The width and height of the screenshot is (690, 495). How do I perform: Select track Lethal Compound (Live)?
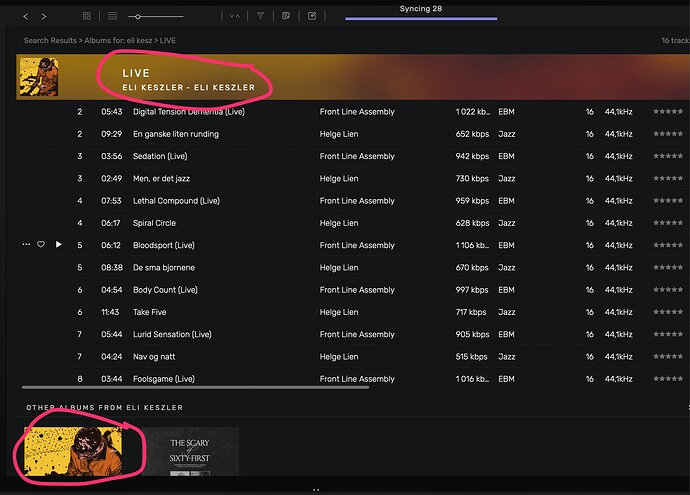pos(176,201)
